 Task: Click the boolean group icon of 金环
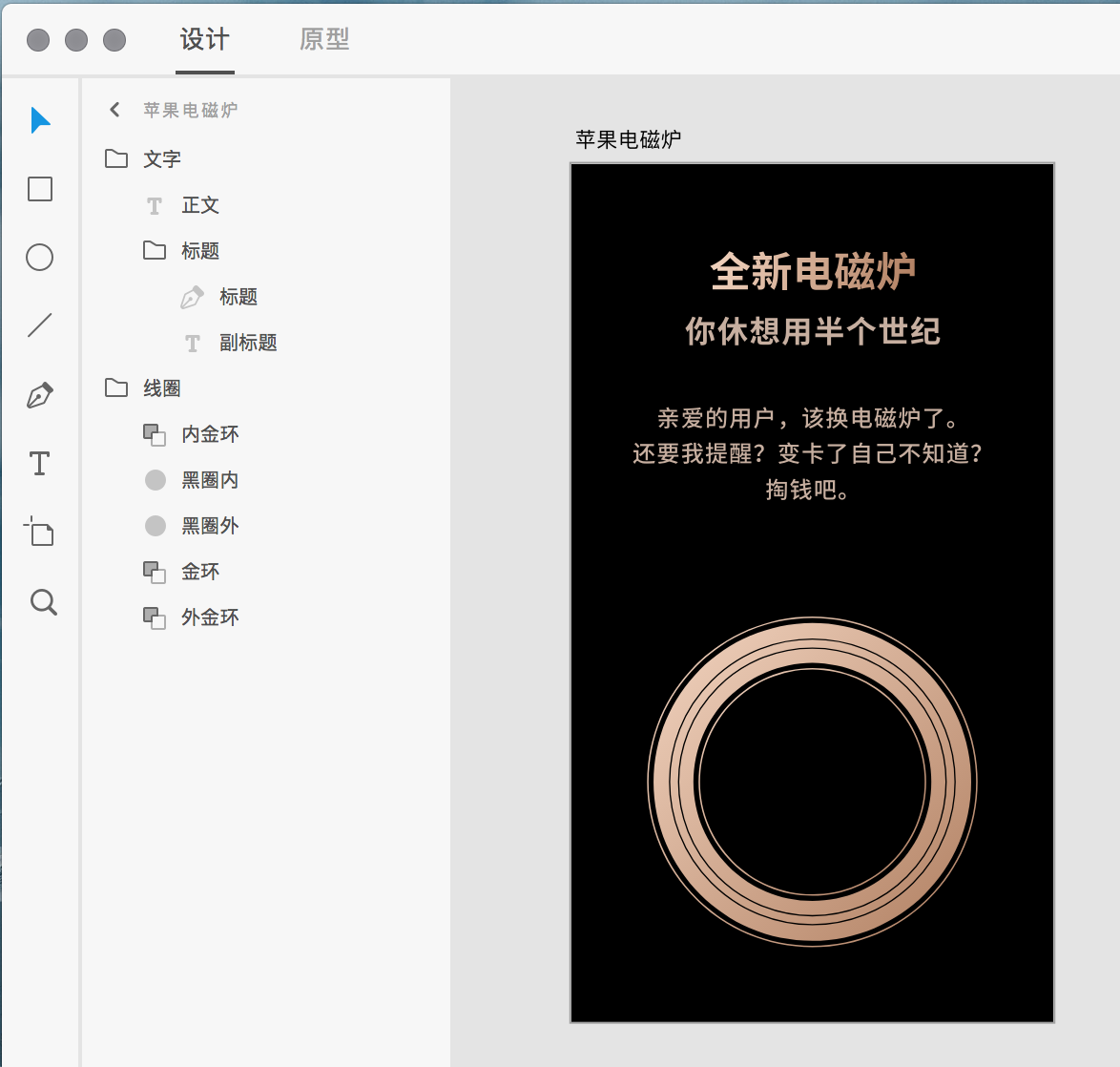(x=155, y=572)
